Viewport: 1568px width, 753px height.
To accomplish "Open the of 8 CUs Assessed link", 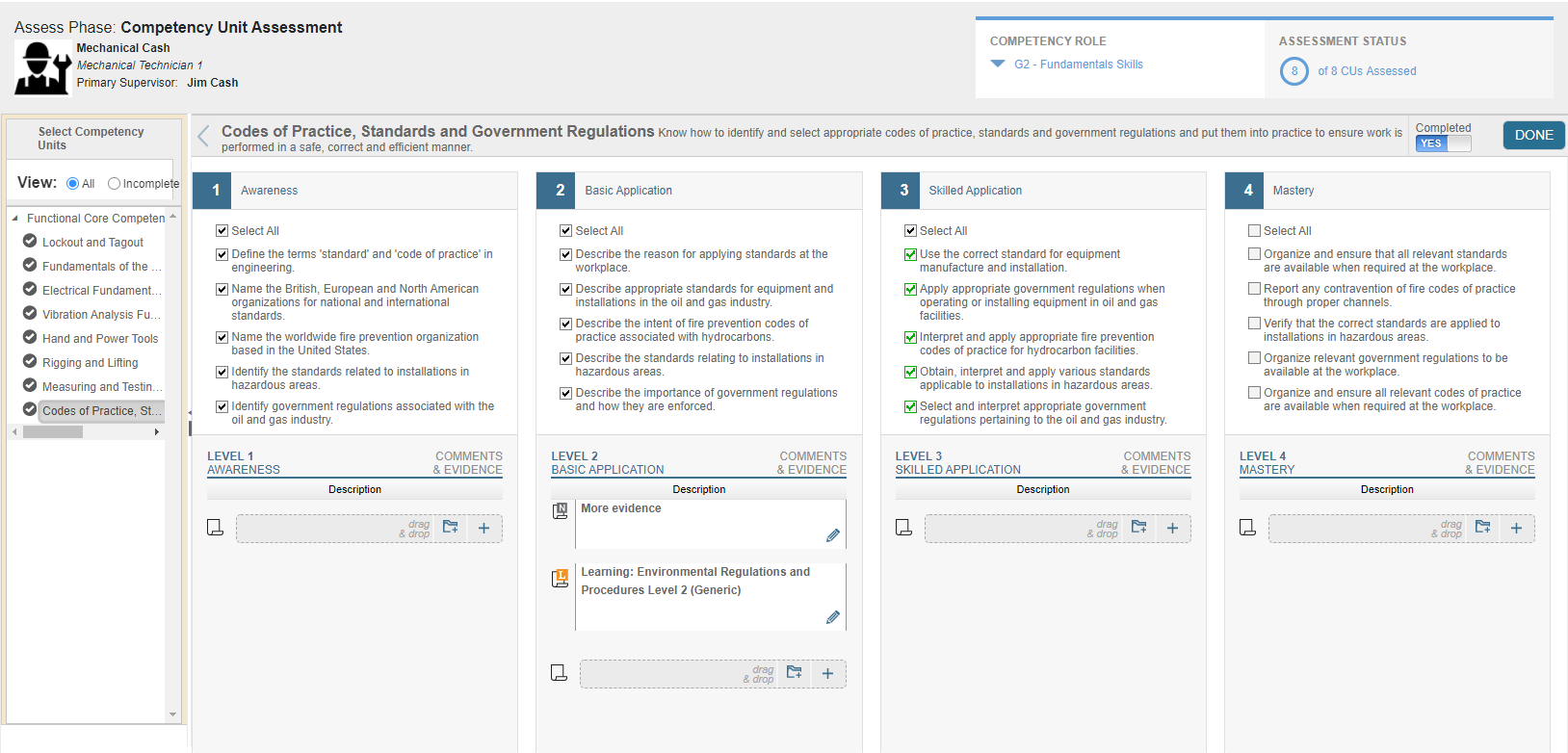I will pos(1367,71).
